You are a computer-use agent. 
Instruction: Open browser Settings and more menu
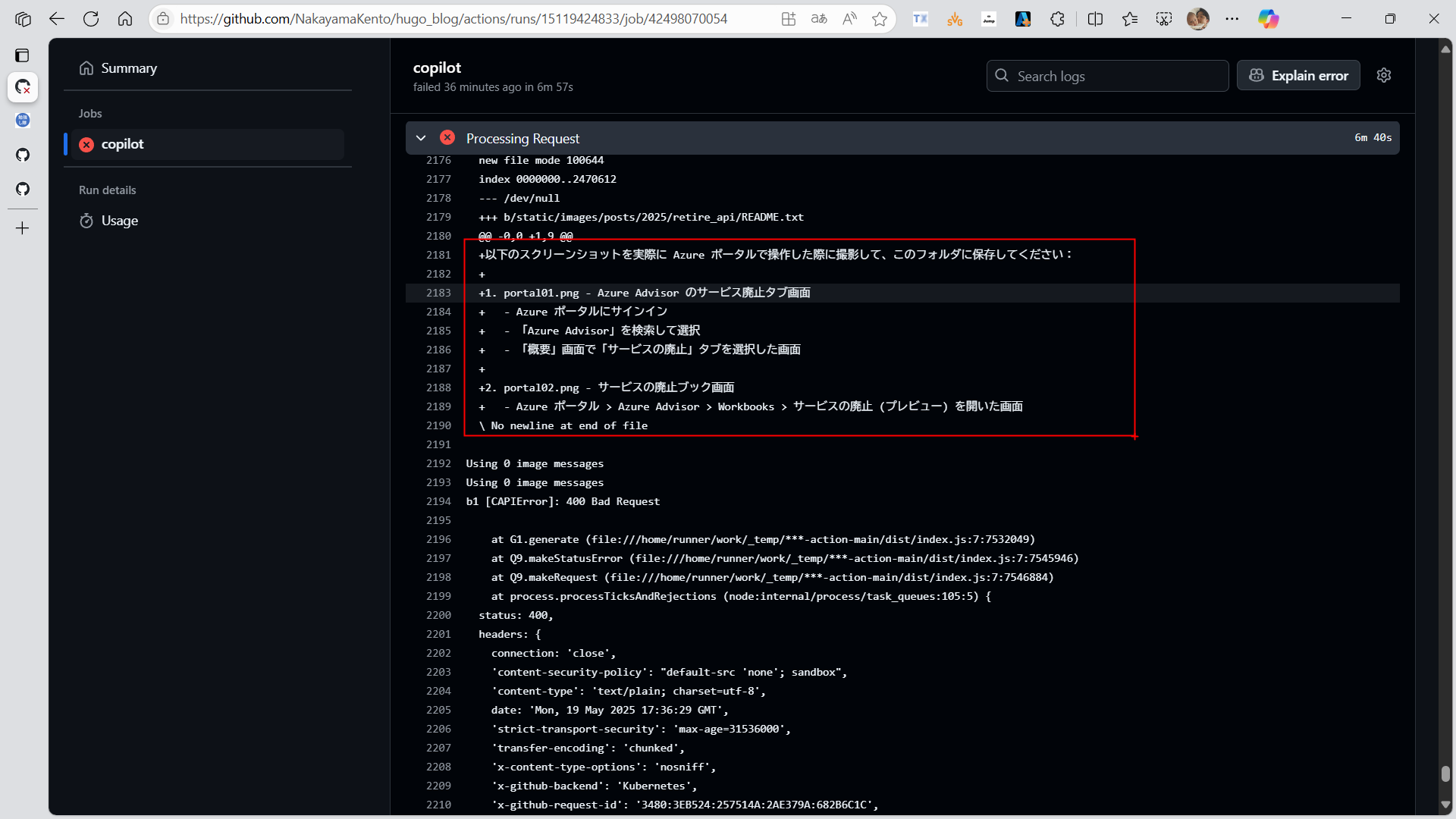click(1232, 19)
